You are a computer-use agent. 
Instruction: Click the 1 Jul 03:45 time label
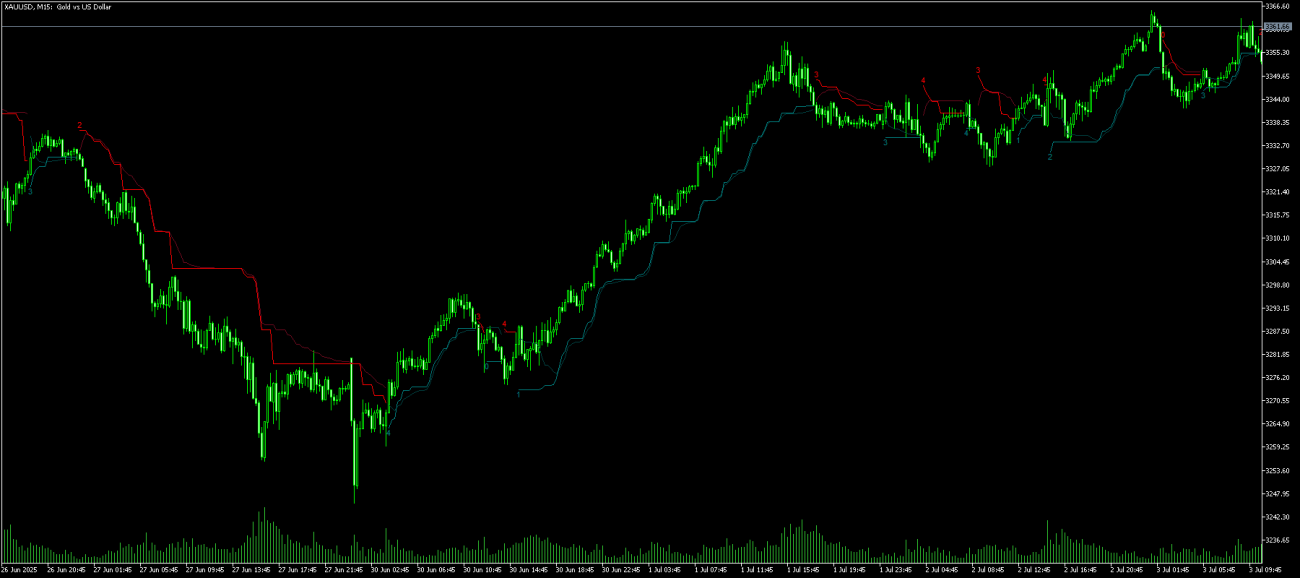click(x=665, y=571)
